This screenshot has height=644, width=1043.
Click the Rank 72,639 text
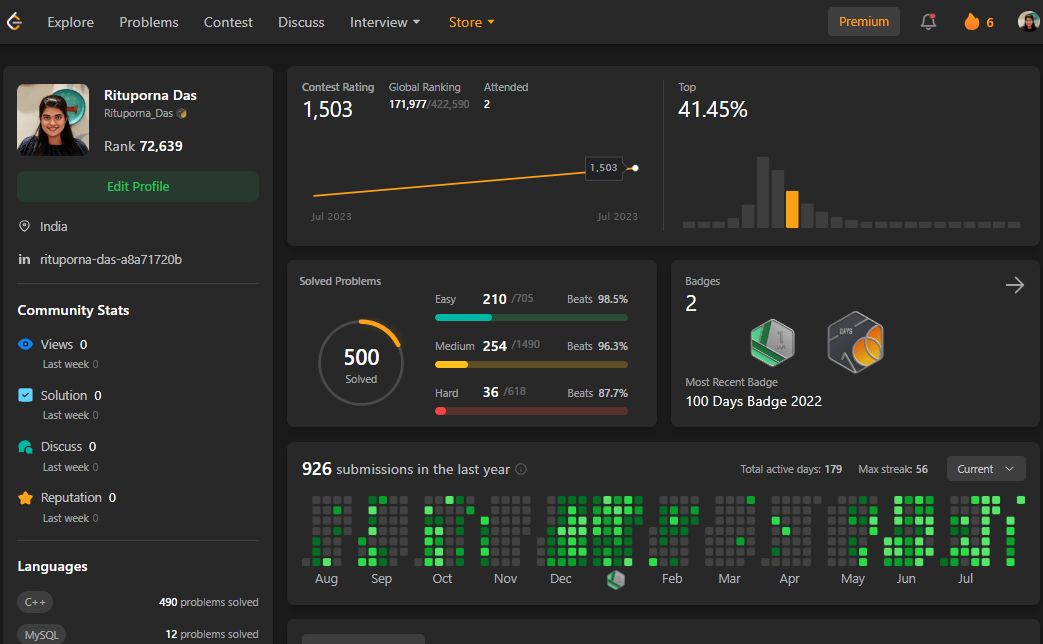[x=143, y=146]
